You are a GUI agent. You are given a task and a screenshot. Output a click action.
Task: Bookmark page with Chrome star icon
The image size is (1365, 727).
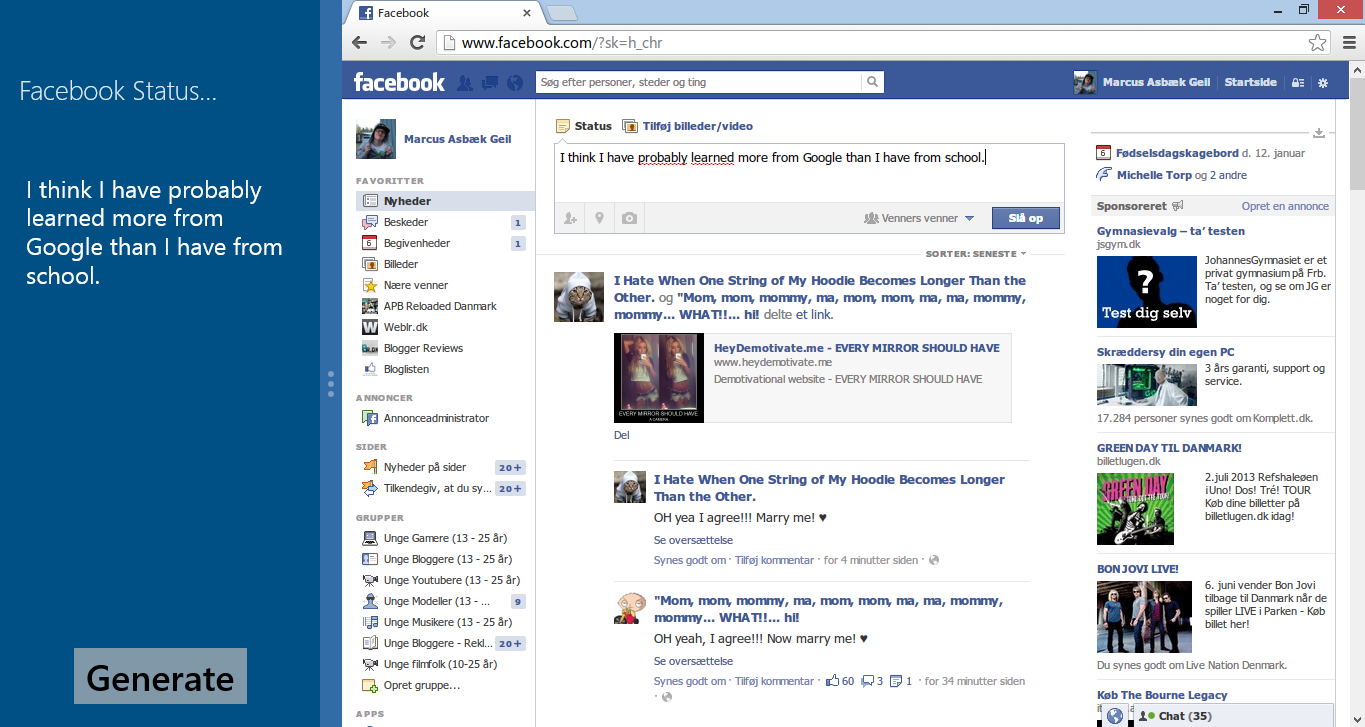1318,43
